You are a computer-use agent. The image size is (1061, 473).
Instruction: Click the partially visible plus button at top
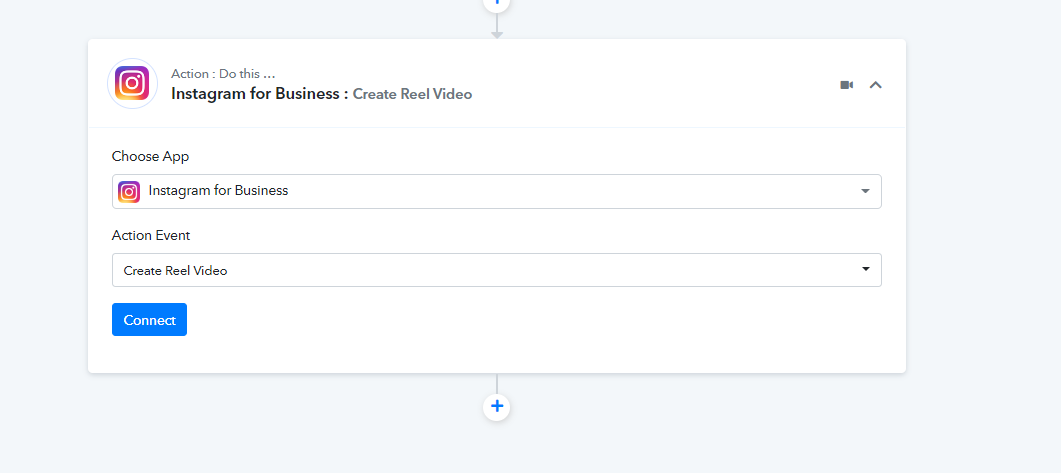pyautogui.click(x=497, y=3)
